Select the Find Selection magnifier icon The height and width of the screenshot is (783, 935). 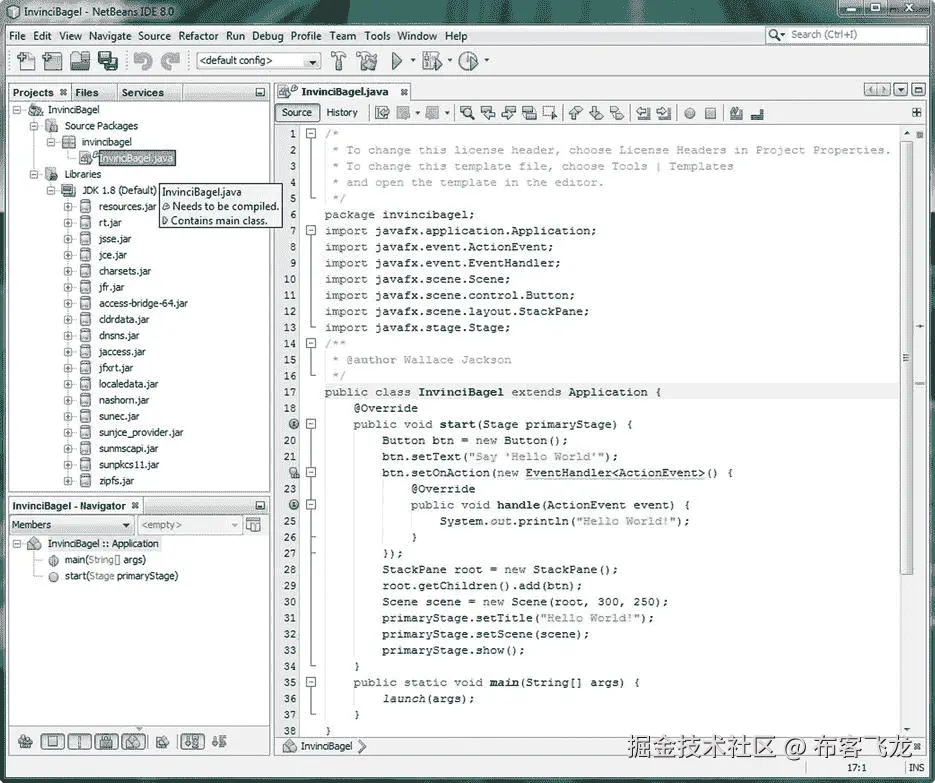(x=467, y=112)
